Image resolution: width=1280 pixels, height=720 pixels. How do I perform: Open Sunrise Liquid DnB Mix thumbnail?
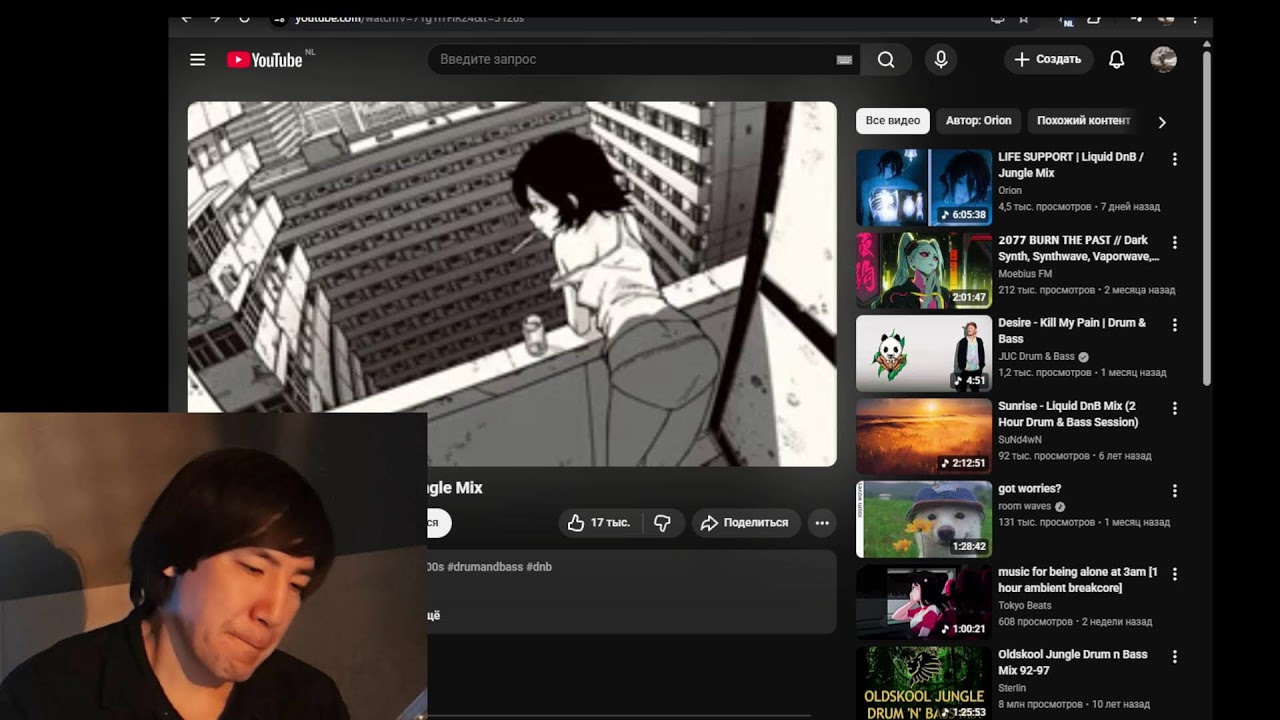(923, 437)
